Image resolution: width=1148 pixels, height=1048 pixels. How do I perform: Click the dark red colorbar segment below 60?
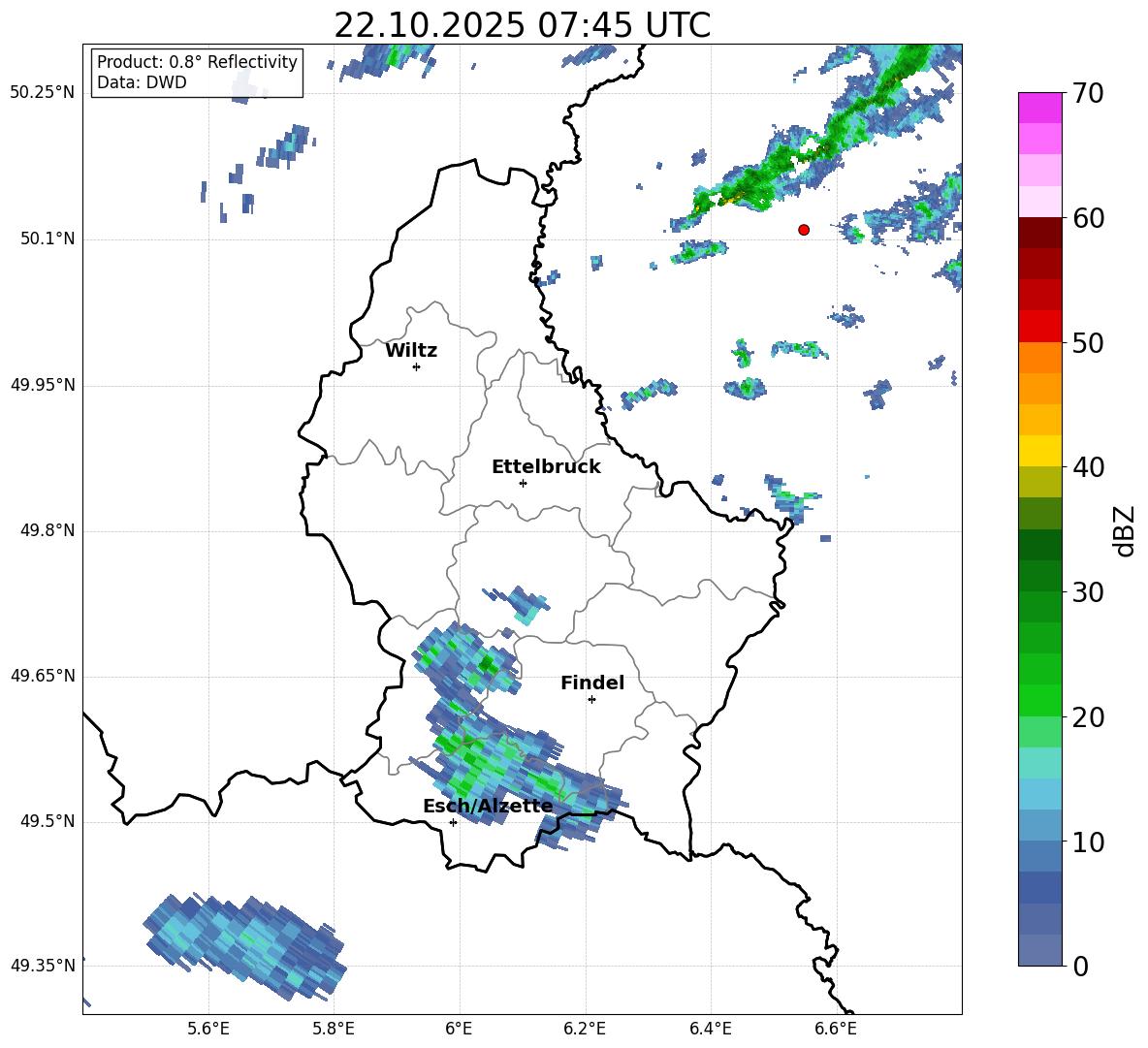pyautogui.click(x=1039, y=232)
